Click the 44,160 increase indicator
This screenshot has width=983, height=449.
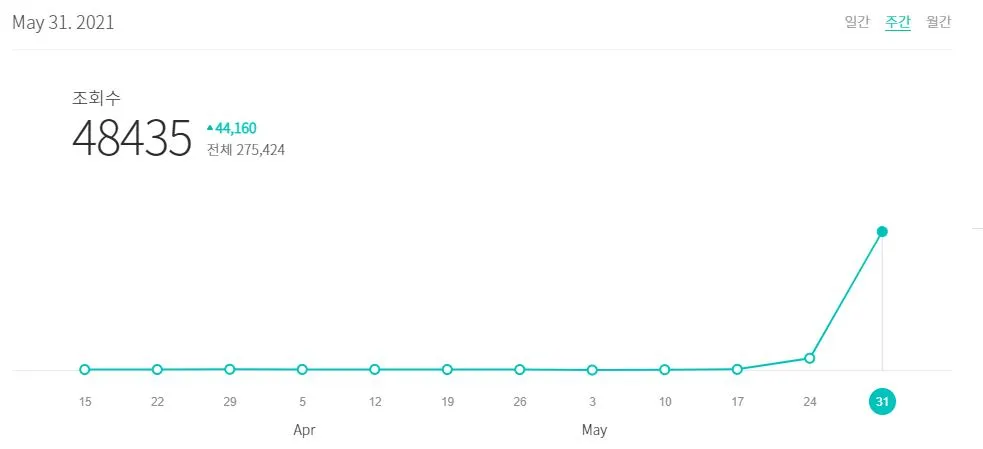pyautogui.click(x=231, y=129)
